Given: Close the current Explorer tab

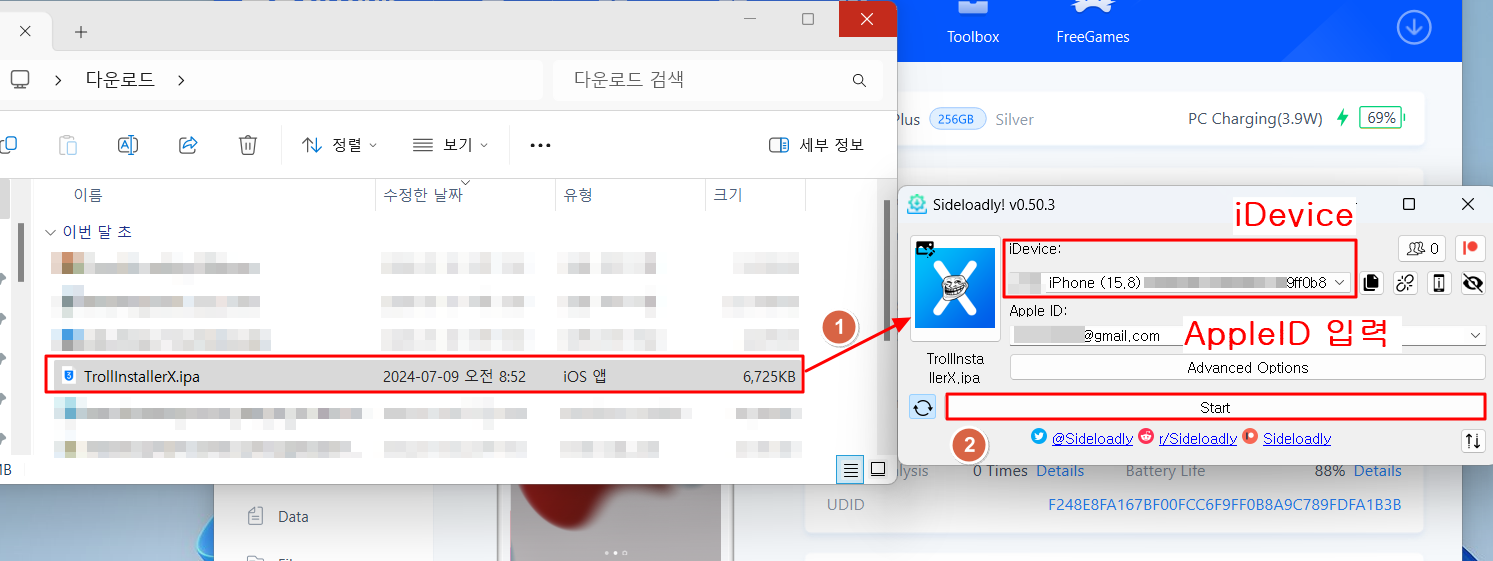Looking at the screenshot, I should pos(25,31).
